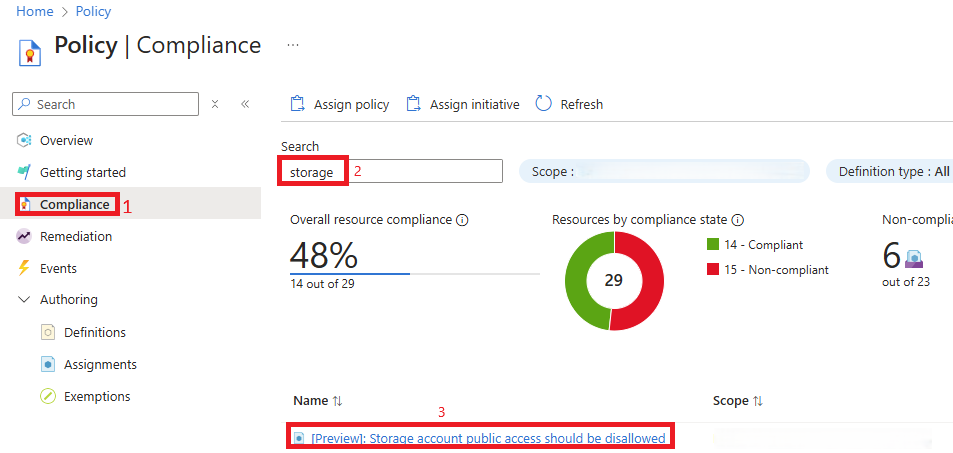Click the Compliance badge icon in sidebar

click(25, 204)
